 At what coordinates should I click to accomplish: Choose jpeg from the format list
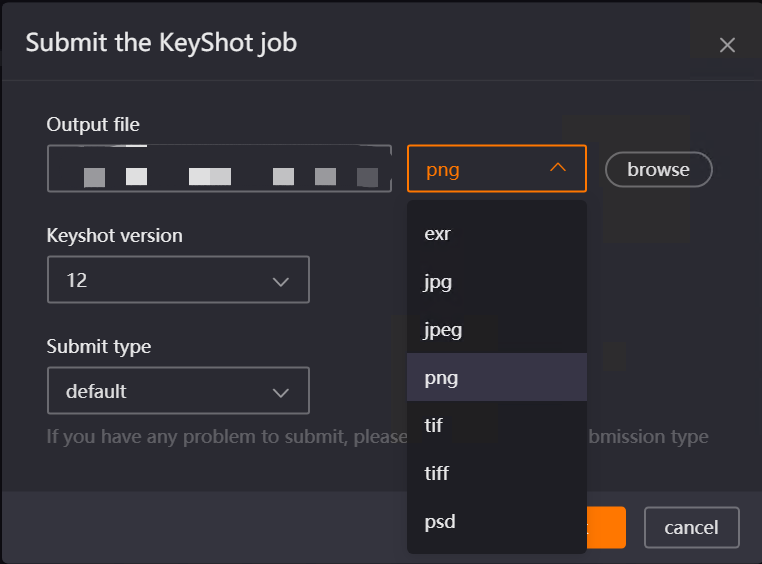click(497, 330)
